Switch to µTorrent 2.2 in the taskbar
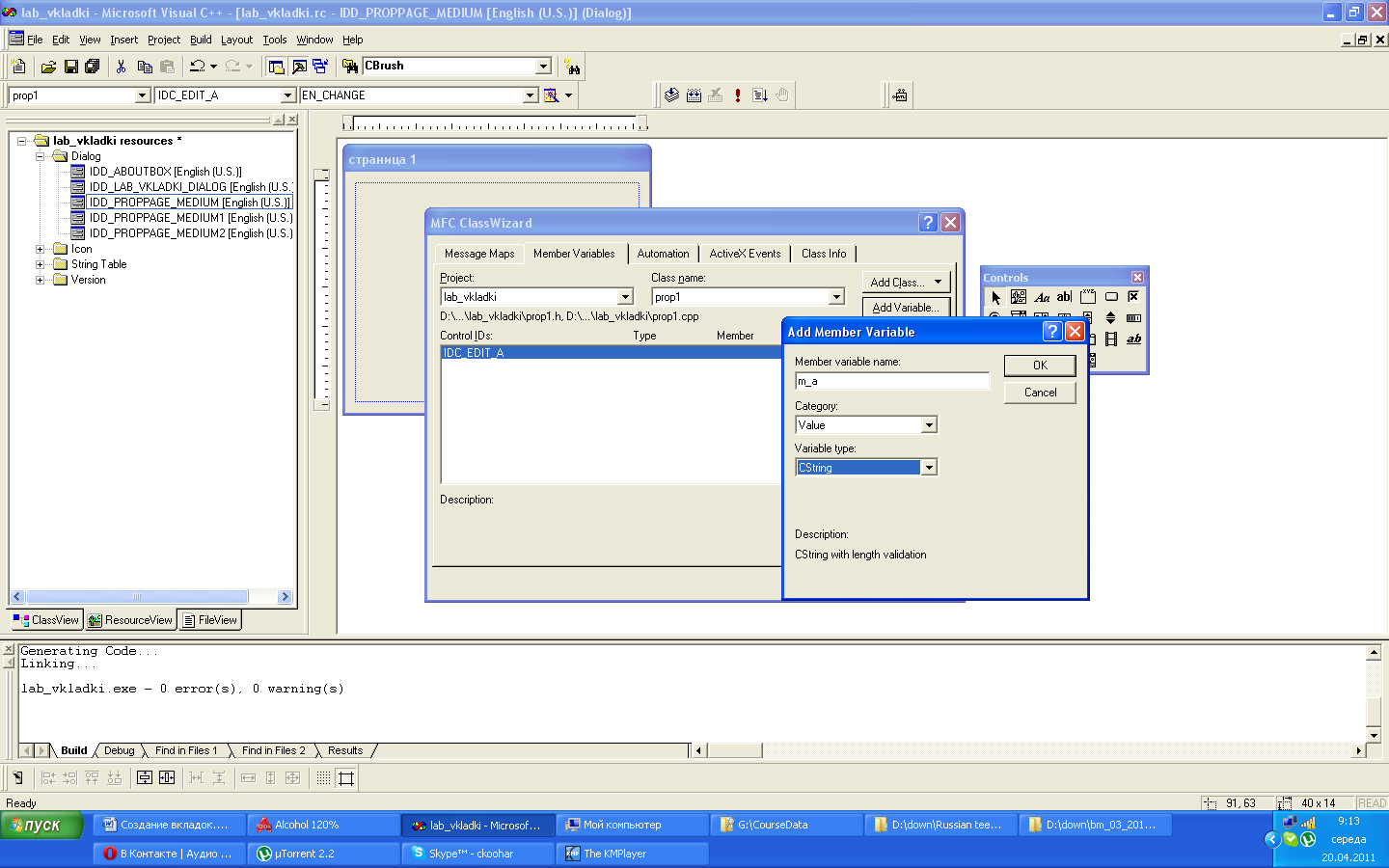This screenshot has height=868, width=1389. pyautogui.click(x=323, y=854)
